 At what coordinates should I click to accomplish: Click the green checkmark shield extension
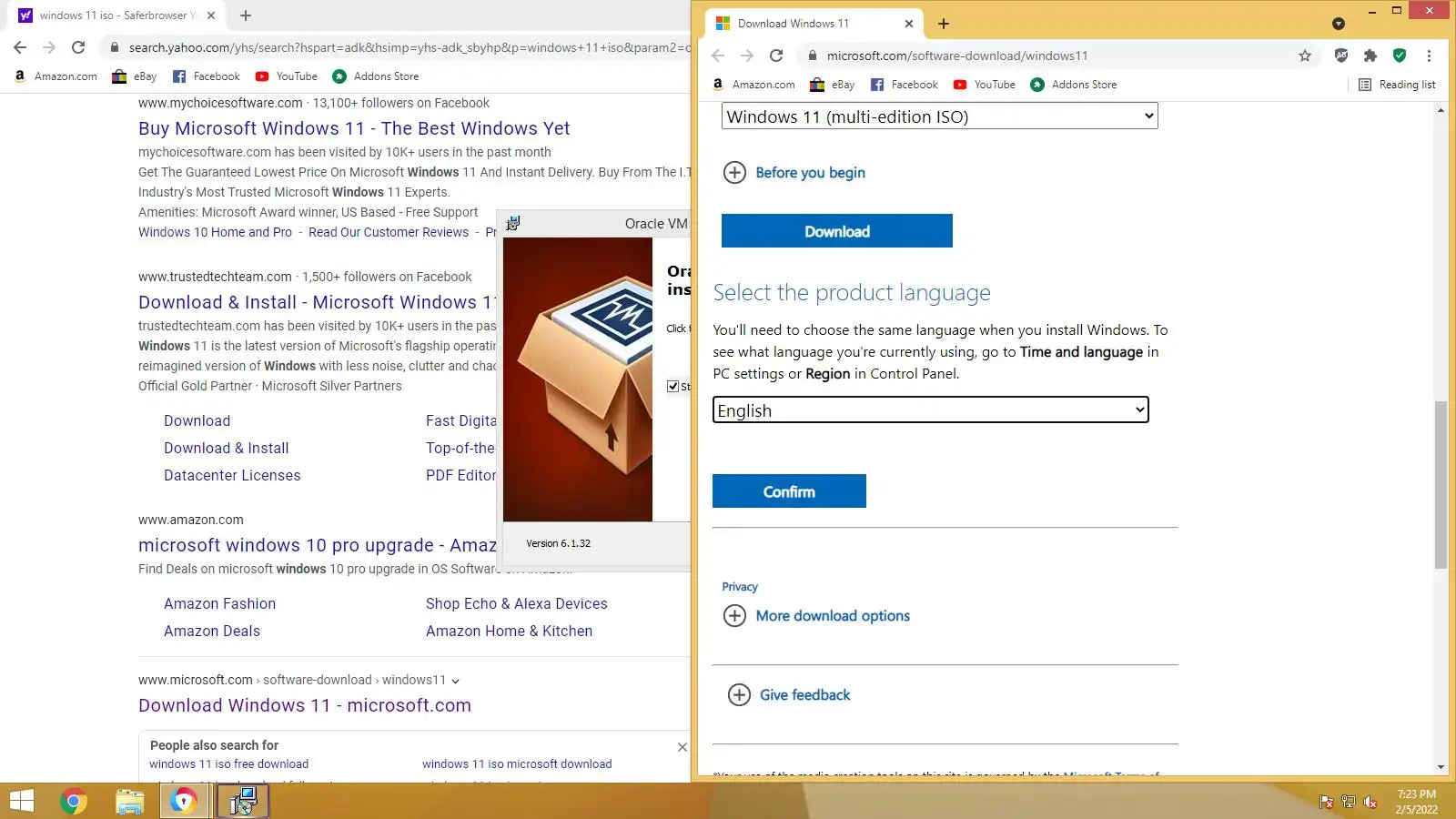click(x=1400, y=56)
